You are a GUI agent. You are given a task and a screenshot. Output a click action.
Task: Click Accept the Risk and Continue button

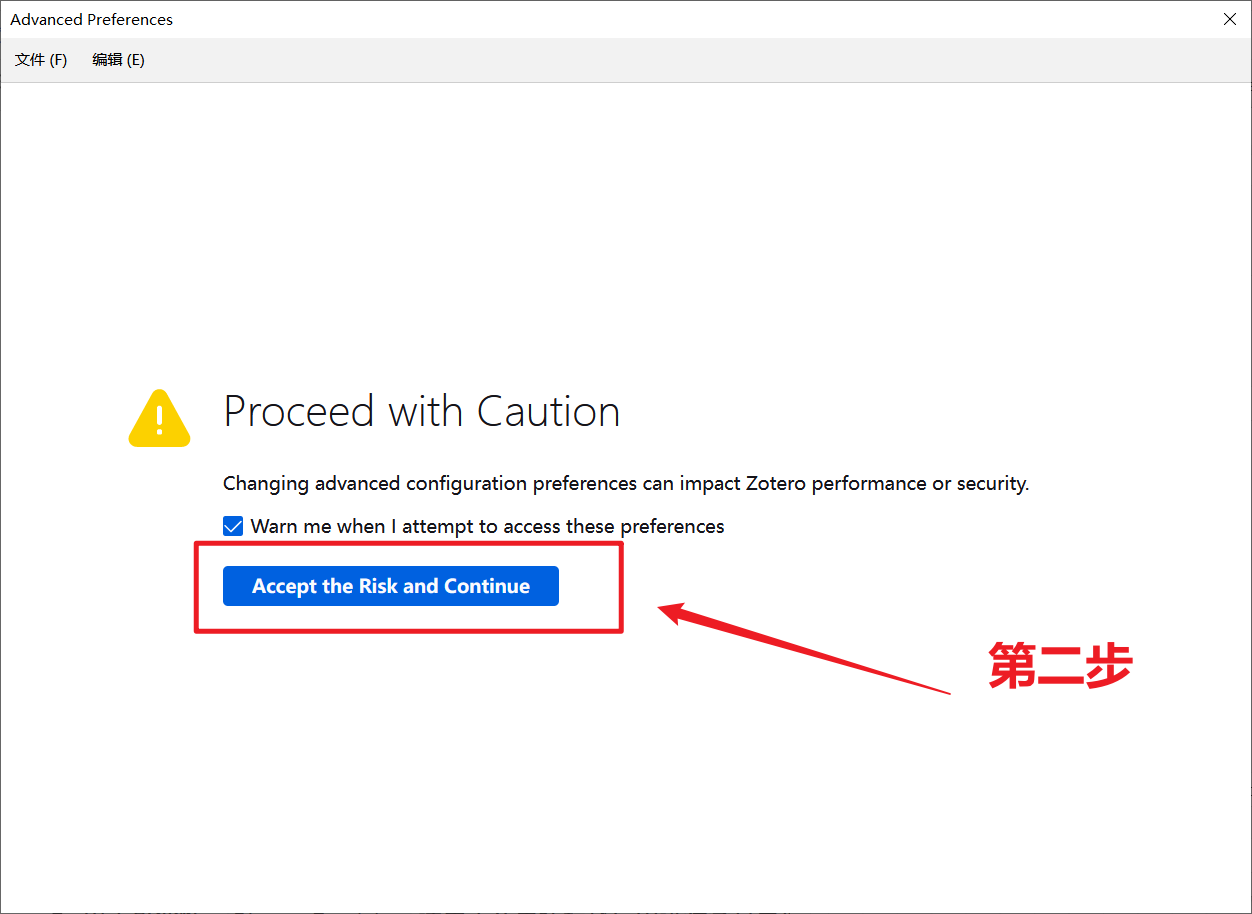[391, 586]
